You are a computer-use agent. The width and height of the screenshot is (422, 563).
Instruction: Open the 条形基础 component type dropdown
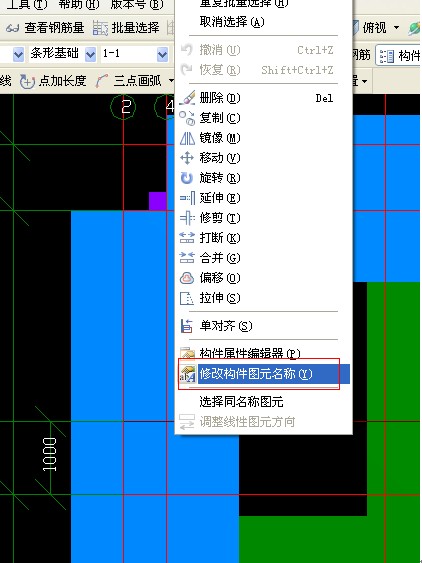click(91, 54)
